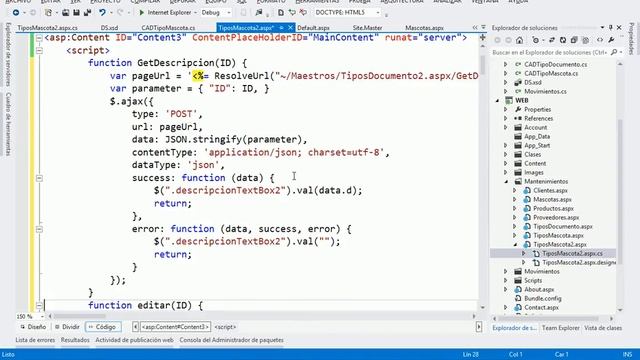Click the Home icon in Solution Explorer

(x=520, y=40)
